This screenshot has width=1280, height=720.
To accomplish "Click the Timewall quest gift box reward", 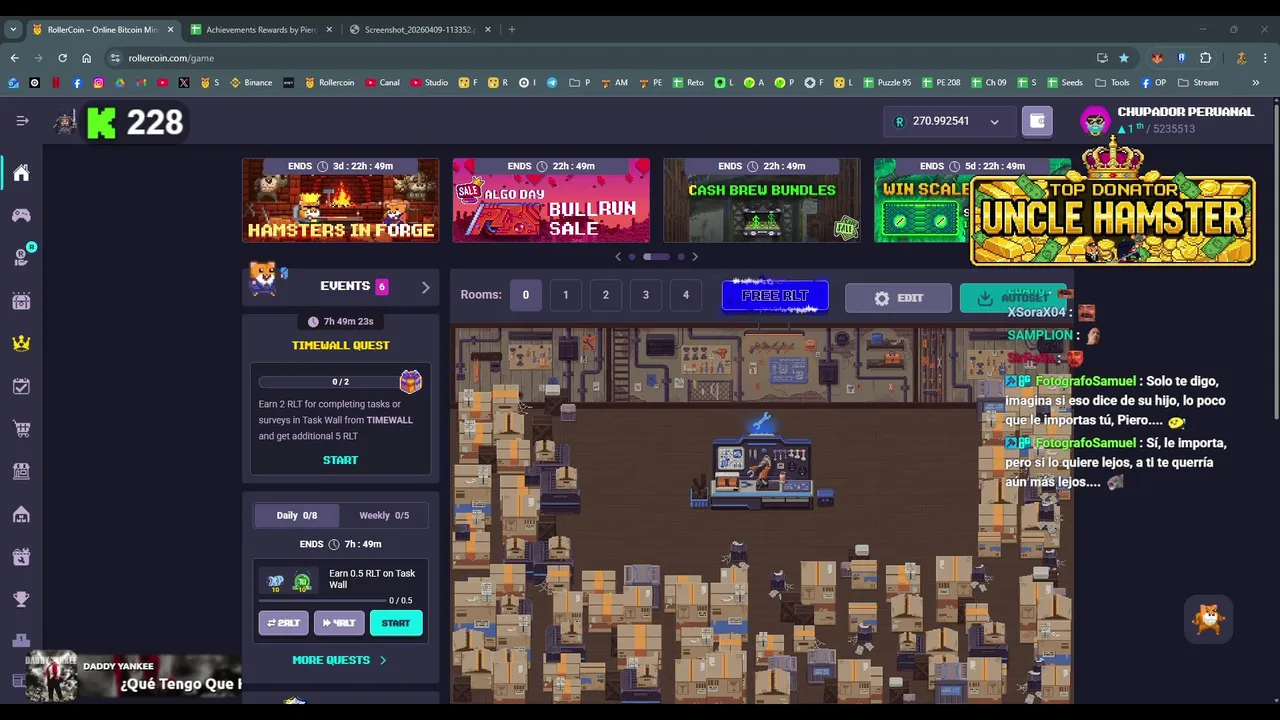I will (x=411, y=381).
